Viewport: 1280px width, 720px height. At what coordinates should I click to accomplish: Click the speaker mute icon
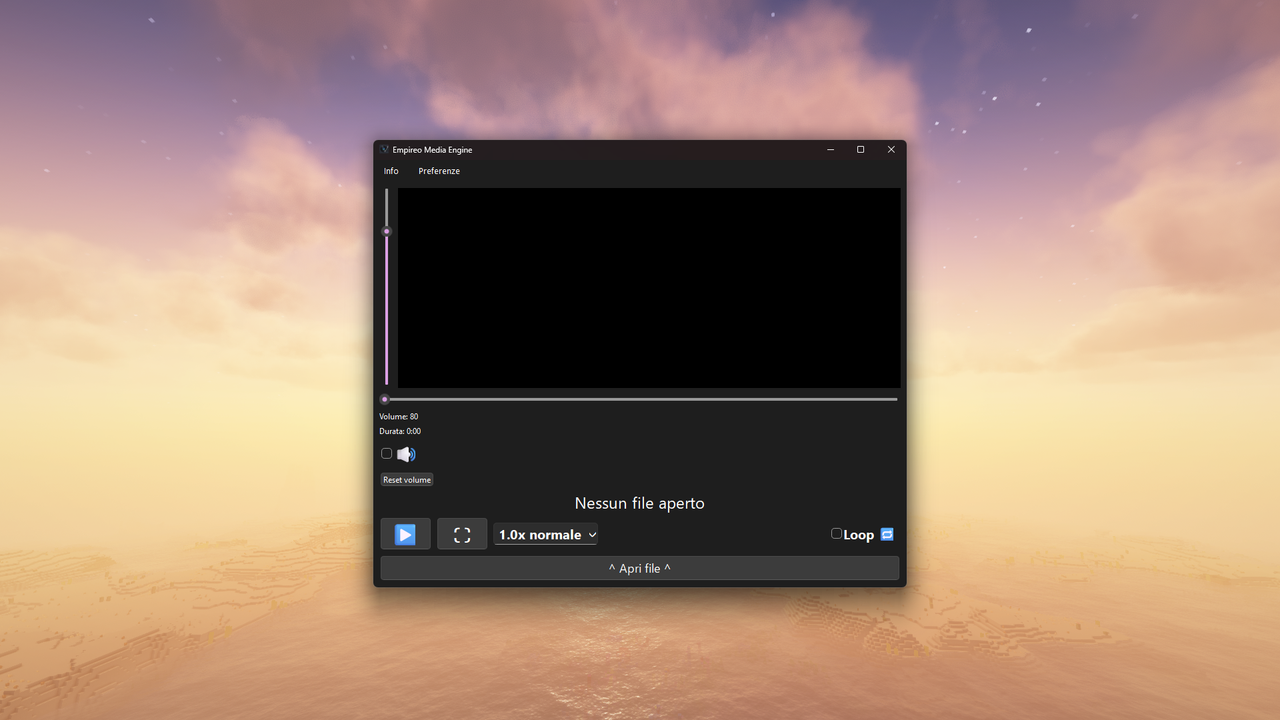coord(406,454)
